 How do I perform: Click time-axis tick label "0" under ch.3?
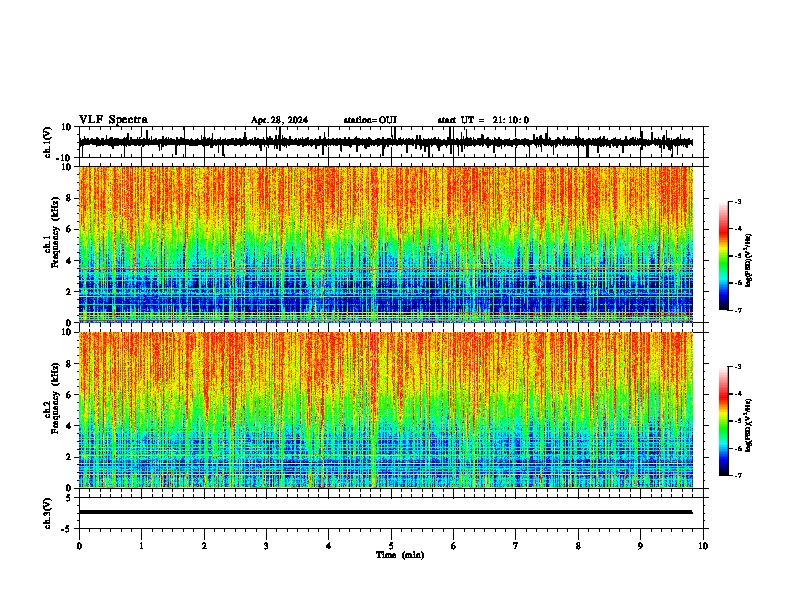tap(79, 546)
